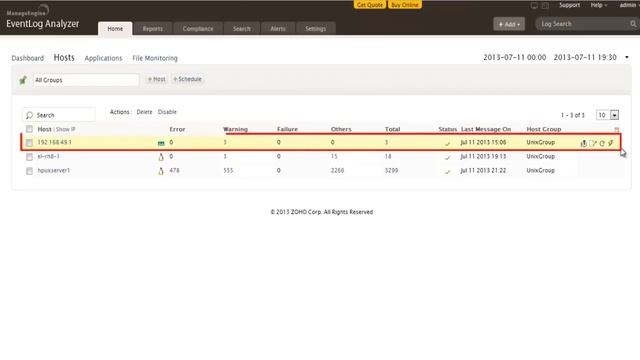Click the + Host button
The height and width of the screenshot is (360, 640).
point(157,79)
